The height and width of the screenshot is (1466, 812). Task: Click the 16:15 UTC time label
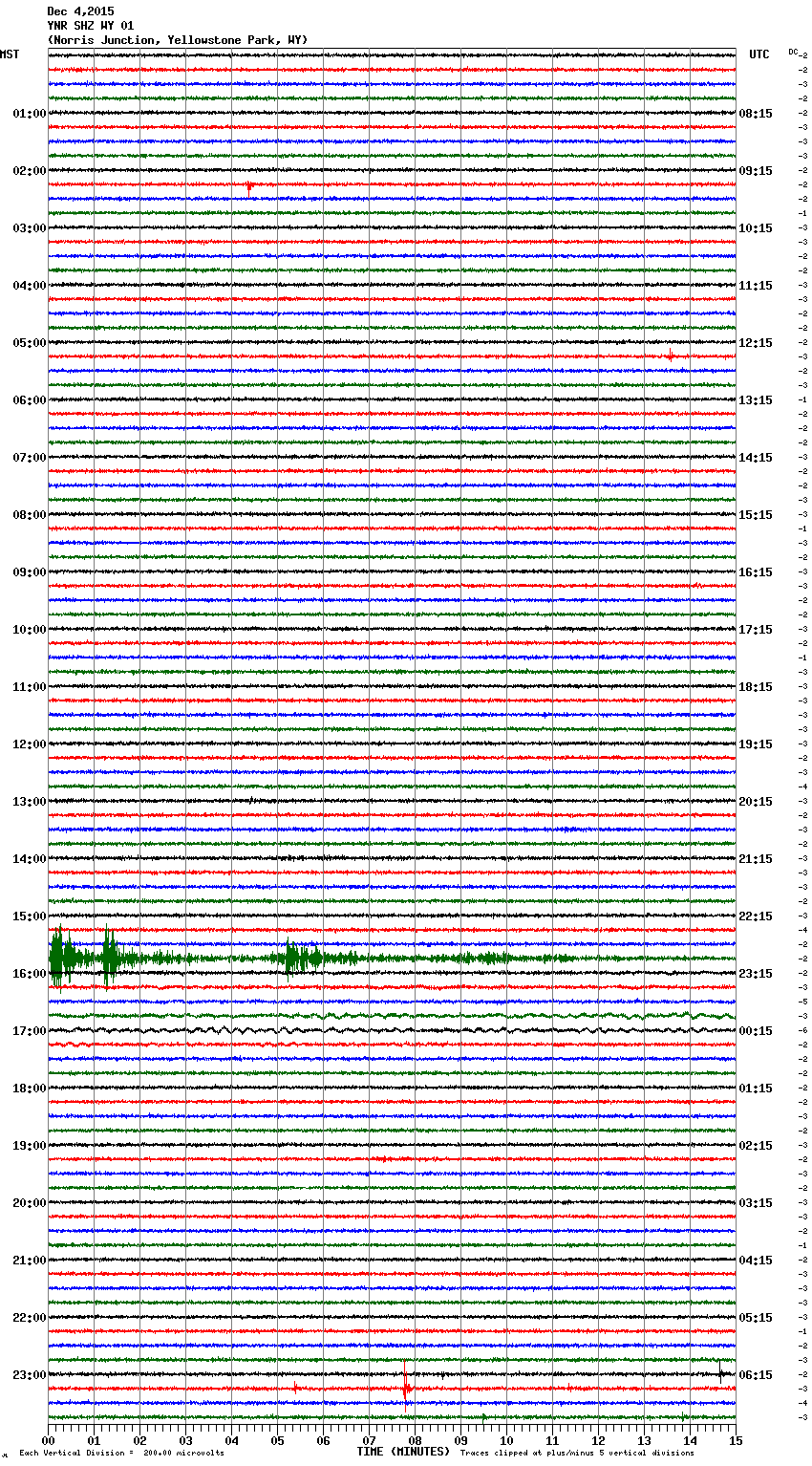click(756, 572)
